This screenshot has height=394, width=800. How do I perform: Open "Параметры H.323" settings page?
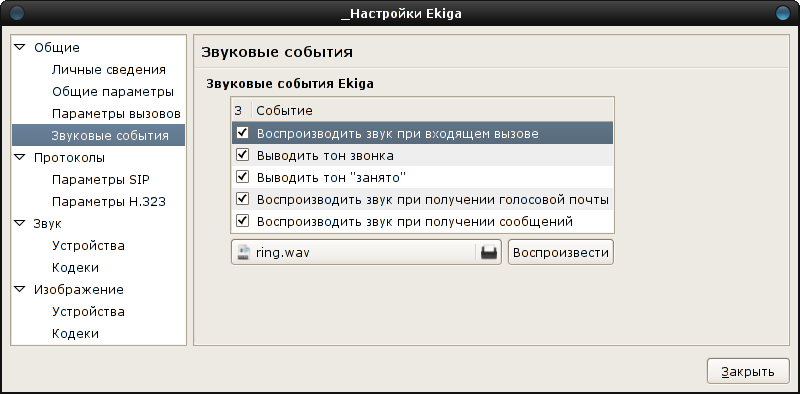[x=109, y=202]
